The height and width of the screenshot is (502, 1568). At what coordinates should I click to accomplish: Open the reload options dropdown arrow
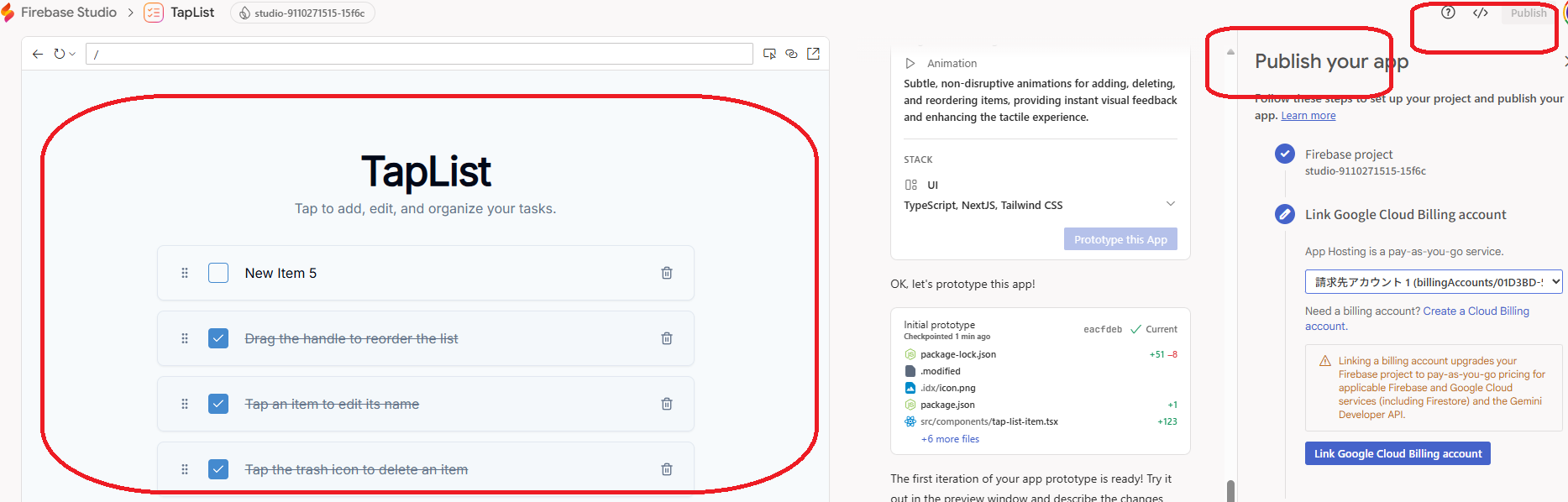(x=72, y=54)
